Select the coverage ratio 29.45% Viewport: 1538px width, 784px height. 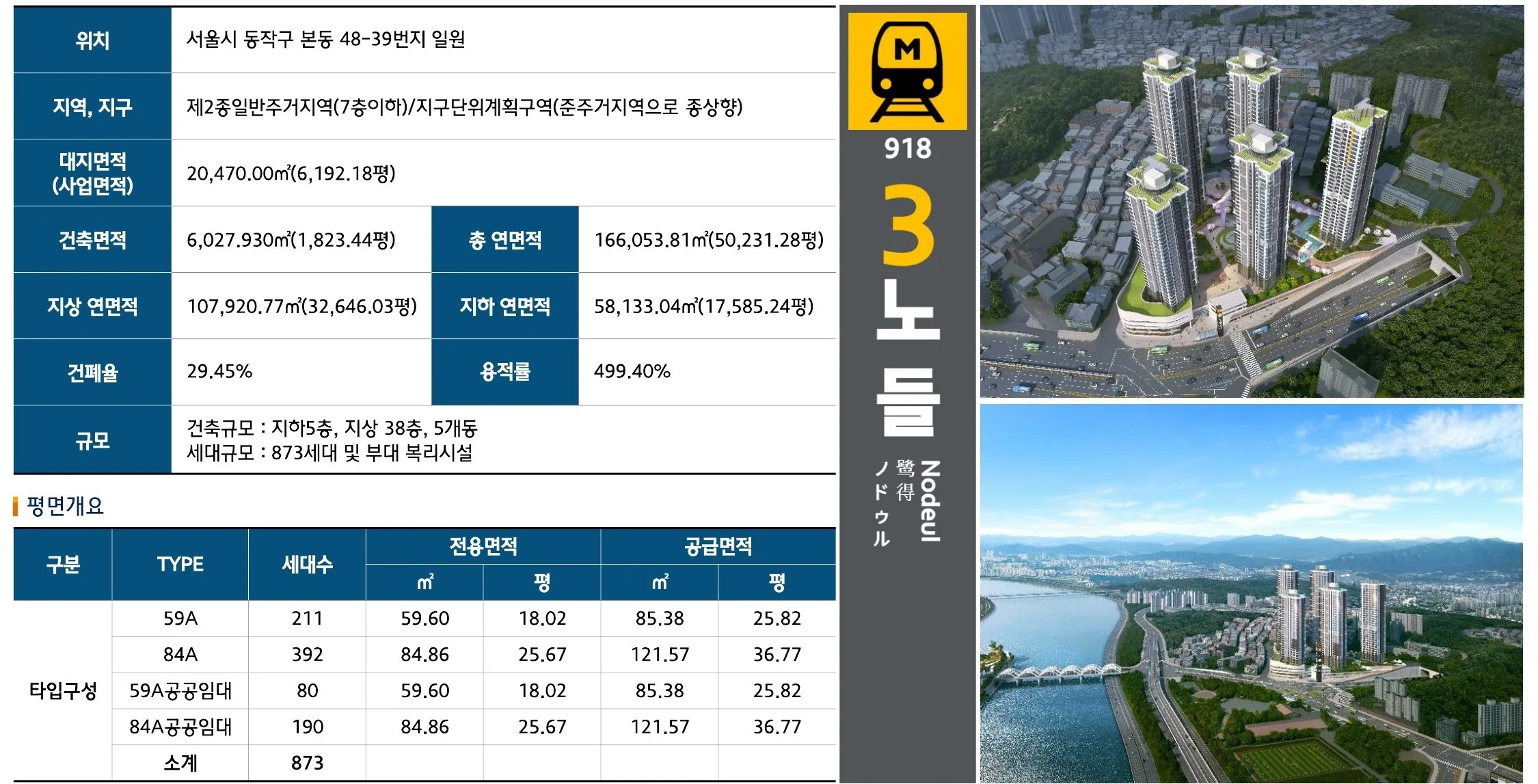(219, 371)
